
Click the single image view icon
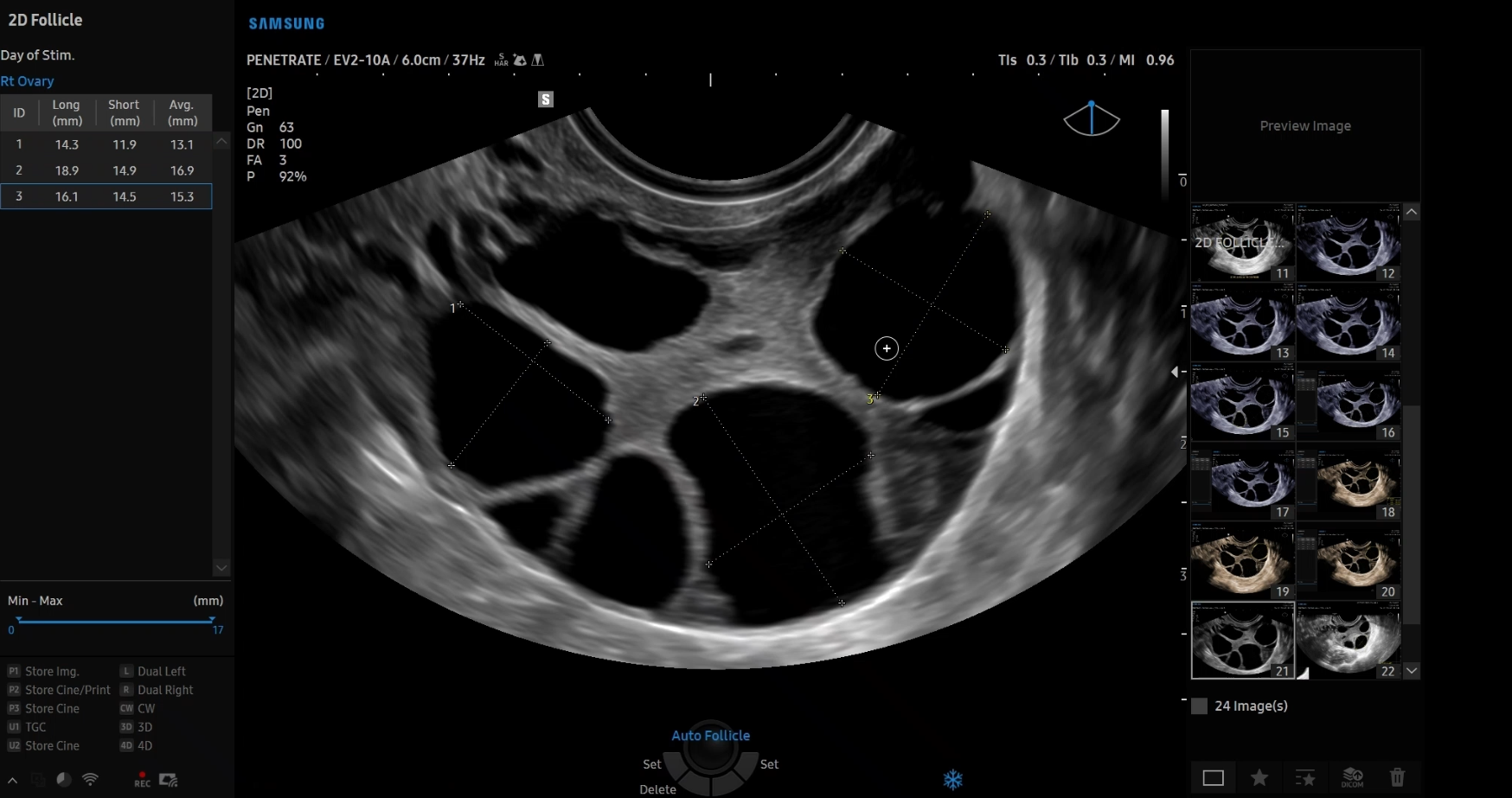(x=1214, y=778)
